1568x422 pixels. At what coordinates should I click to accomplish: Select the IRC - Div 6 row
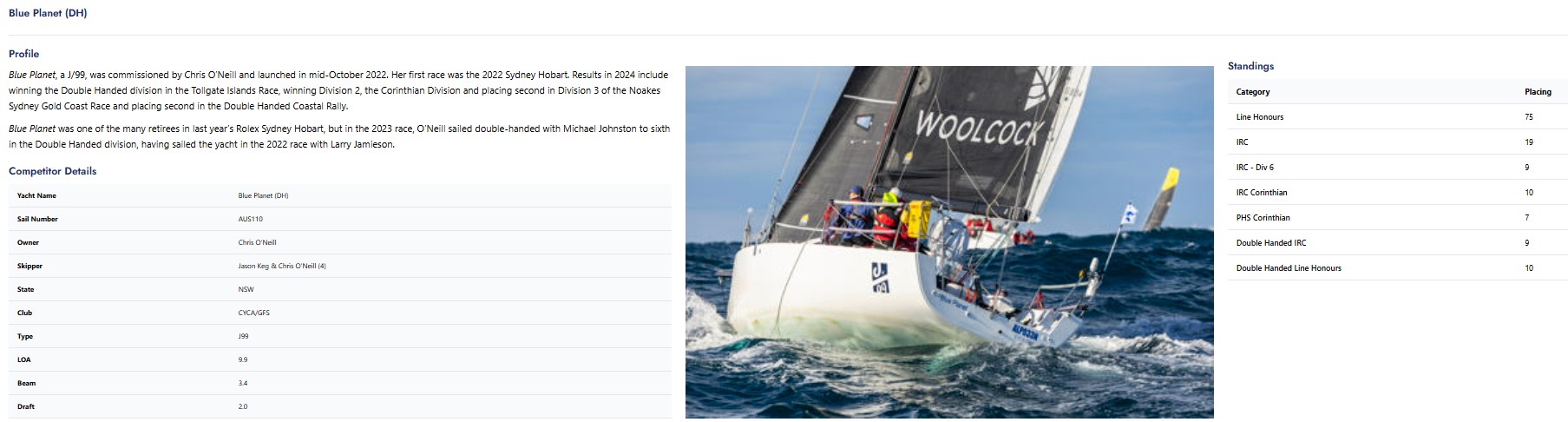(1397, 167)
